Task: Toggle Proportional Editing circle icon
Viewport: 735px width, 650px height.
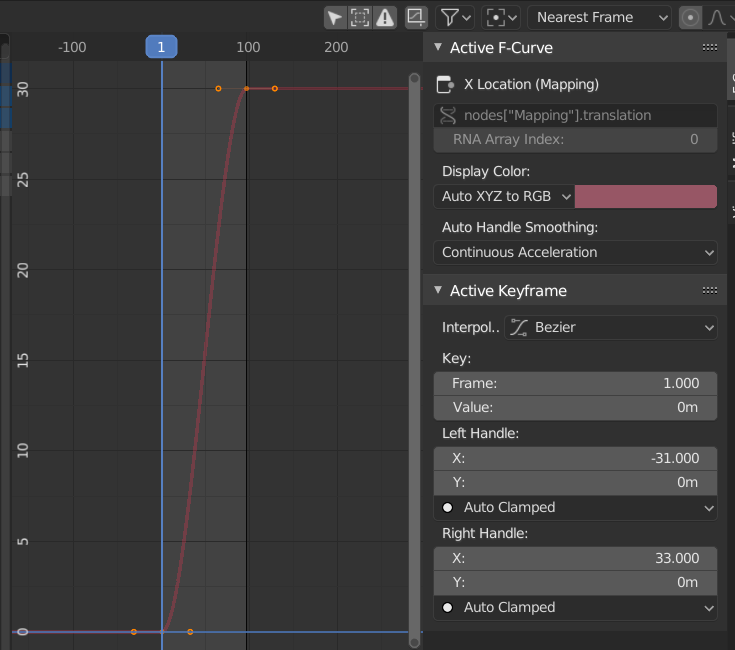Action: (x=690, y=18)
